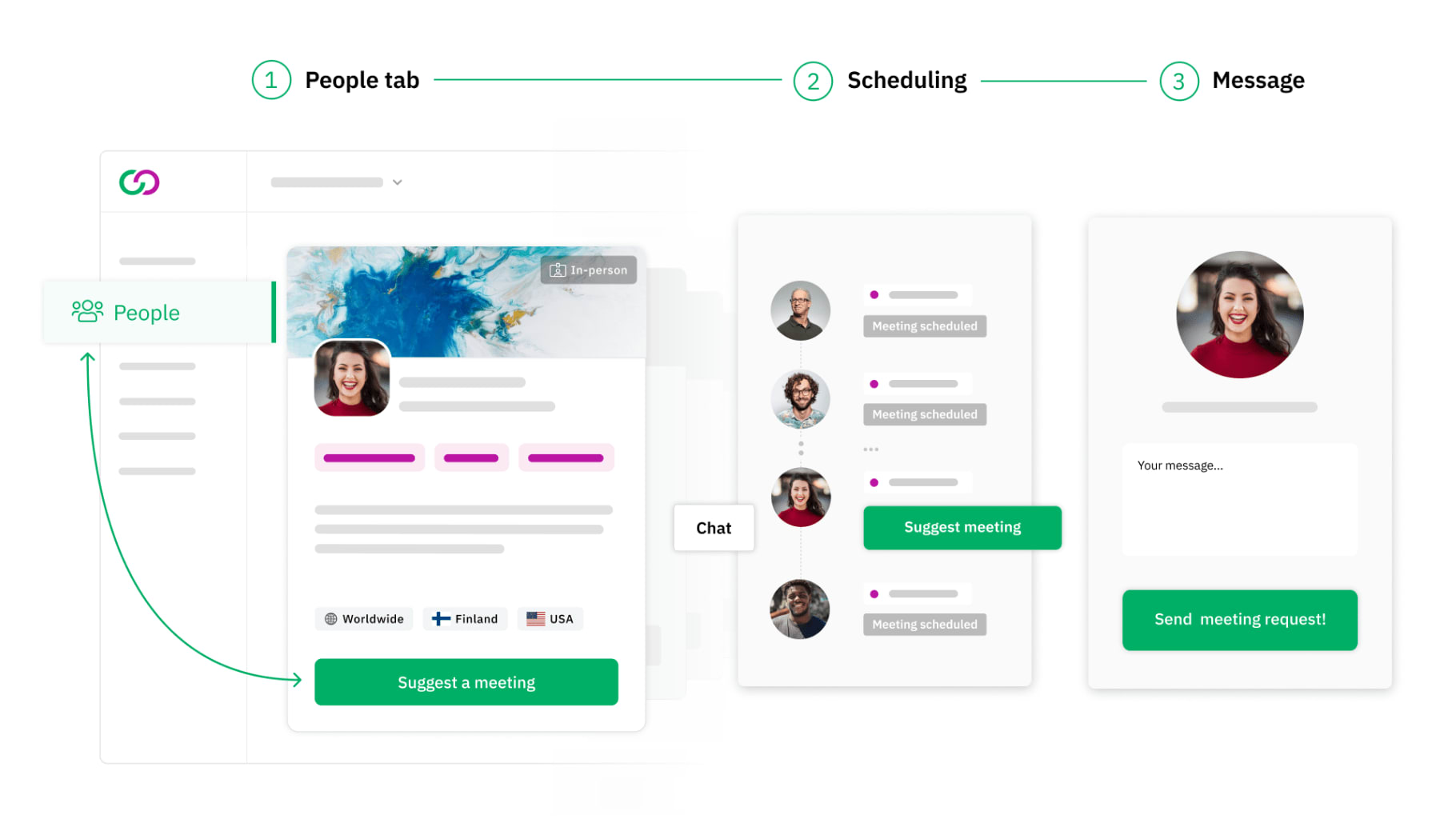Click the Suggest a meeting button
This screenshot has width=1456, height=819.
(466, 682)
